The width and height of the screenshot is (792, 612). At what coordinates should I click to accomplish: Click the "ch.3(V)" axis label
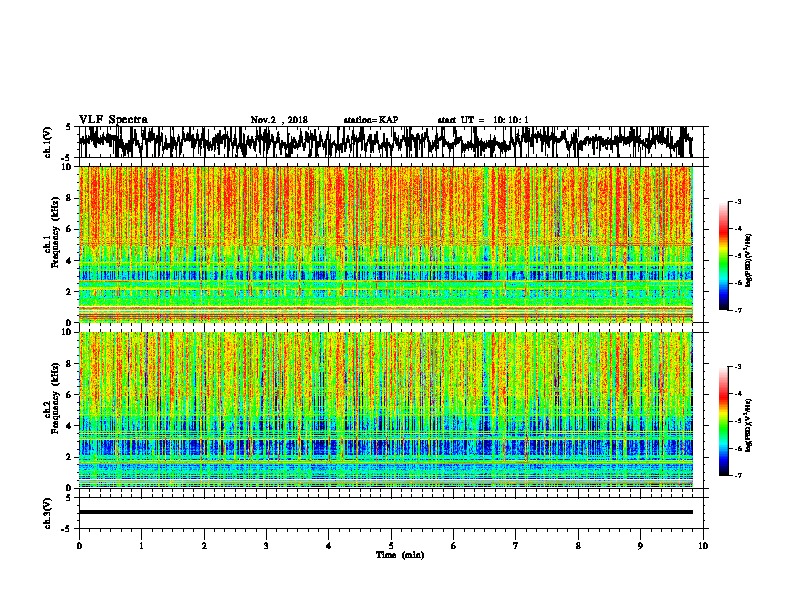point(47,513)
